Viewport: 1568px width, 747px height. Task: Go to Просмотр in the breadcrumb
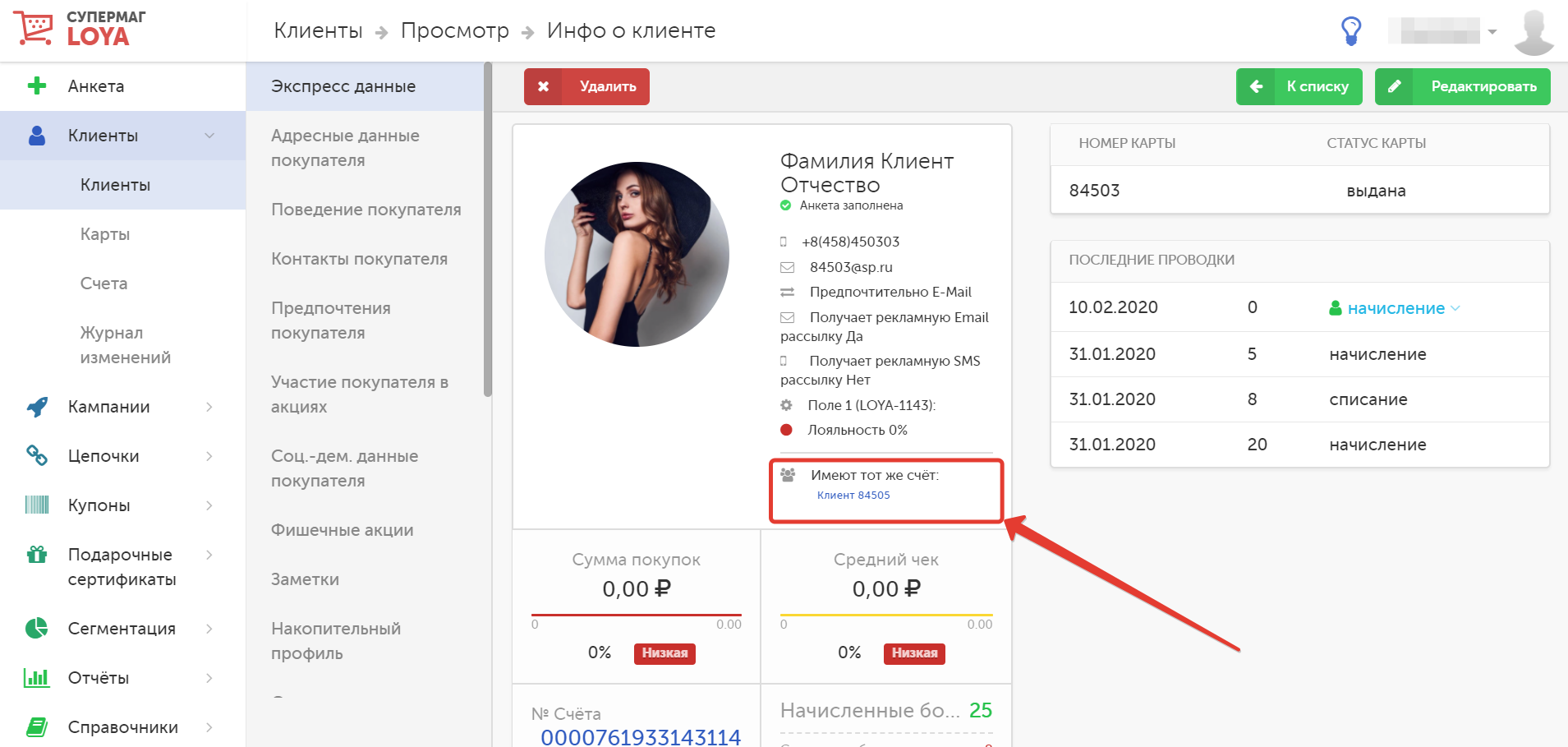(455, 30)
